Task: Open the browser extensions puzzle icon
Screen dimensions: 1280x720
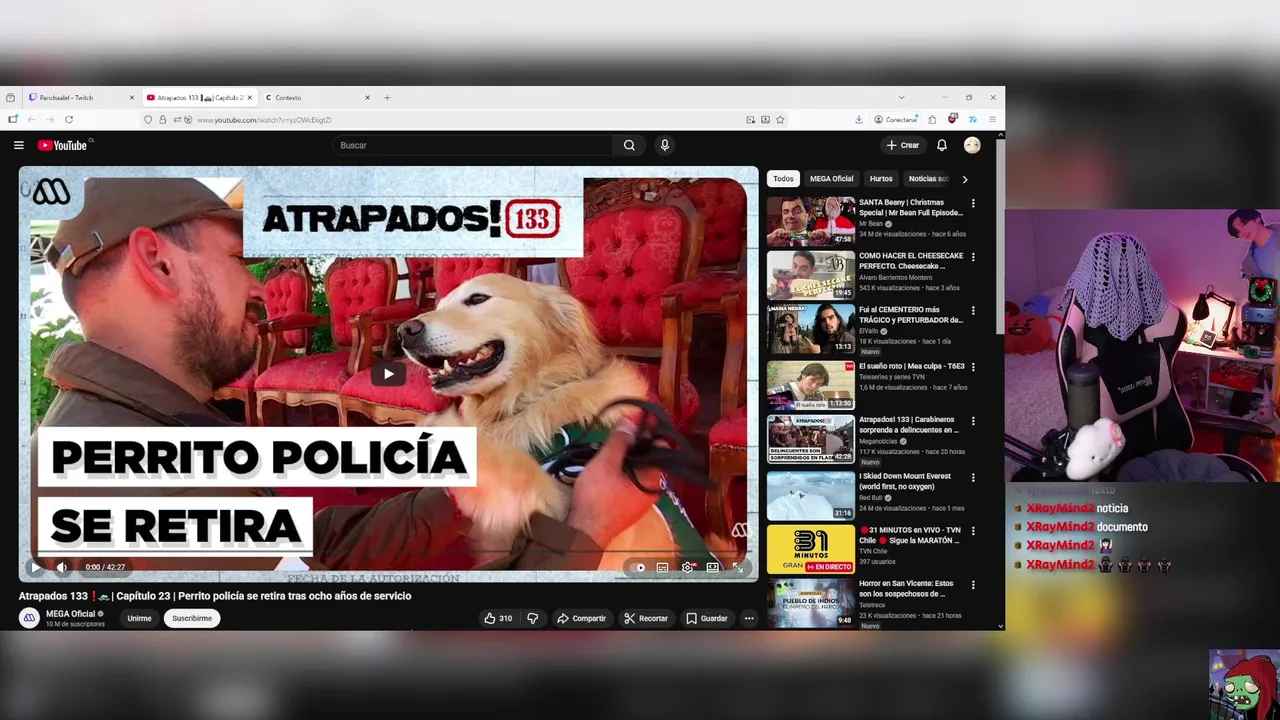Action: [x=932, y=120]
